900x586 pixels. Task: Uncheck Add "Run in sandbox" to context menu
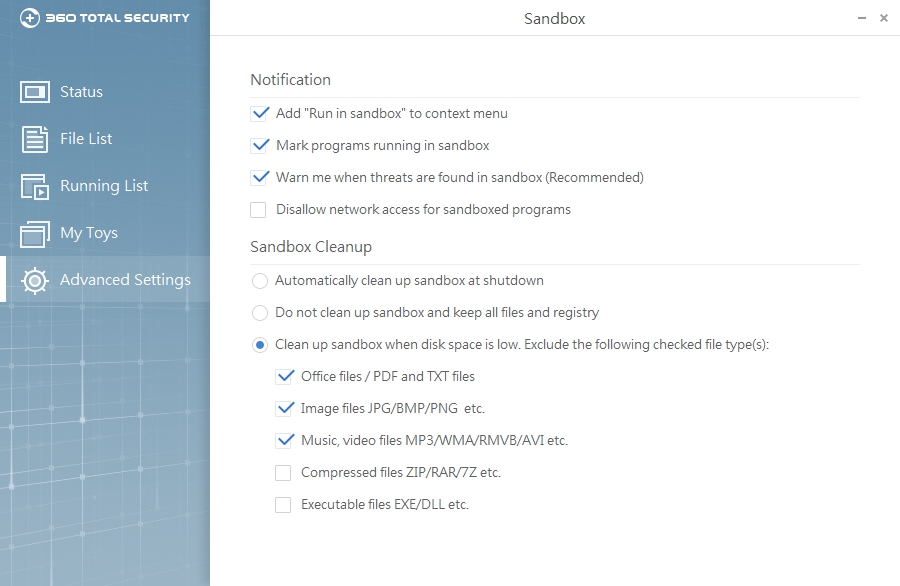(259, 114)
